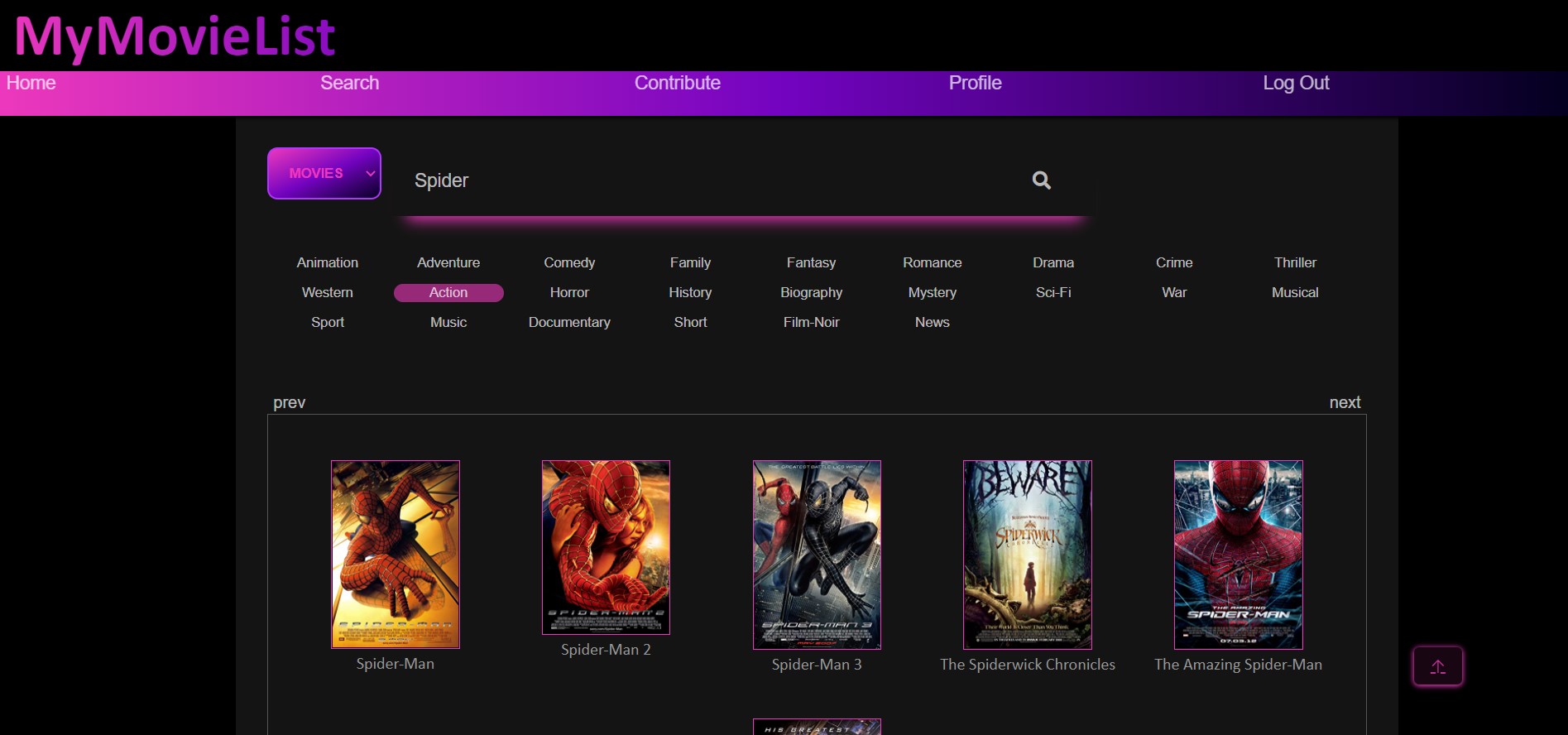Viewport: 1568px width, 735px height.
Task: Deselect the highlighted Action genre
Action: (448, 293)
